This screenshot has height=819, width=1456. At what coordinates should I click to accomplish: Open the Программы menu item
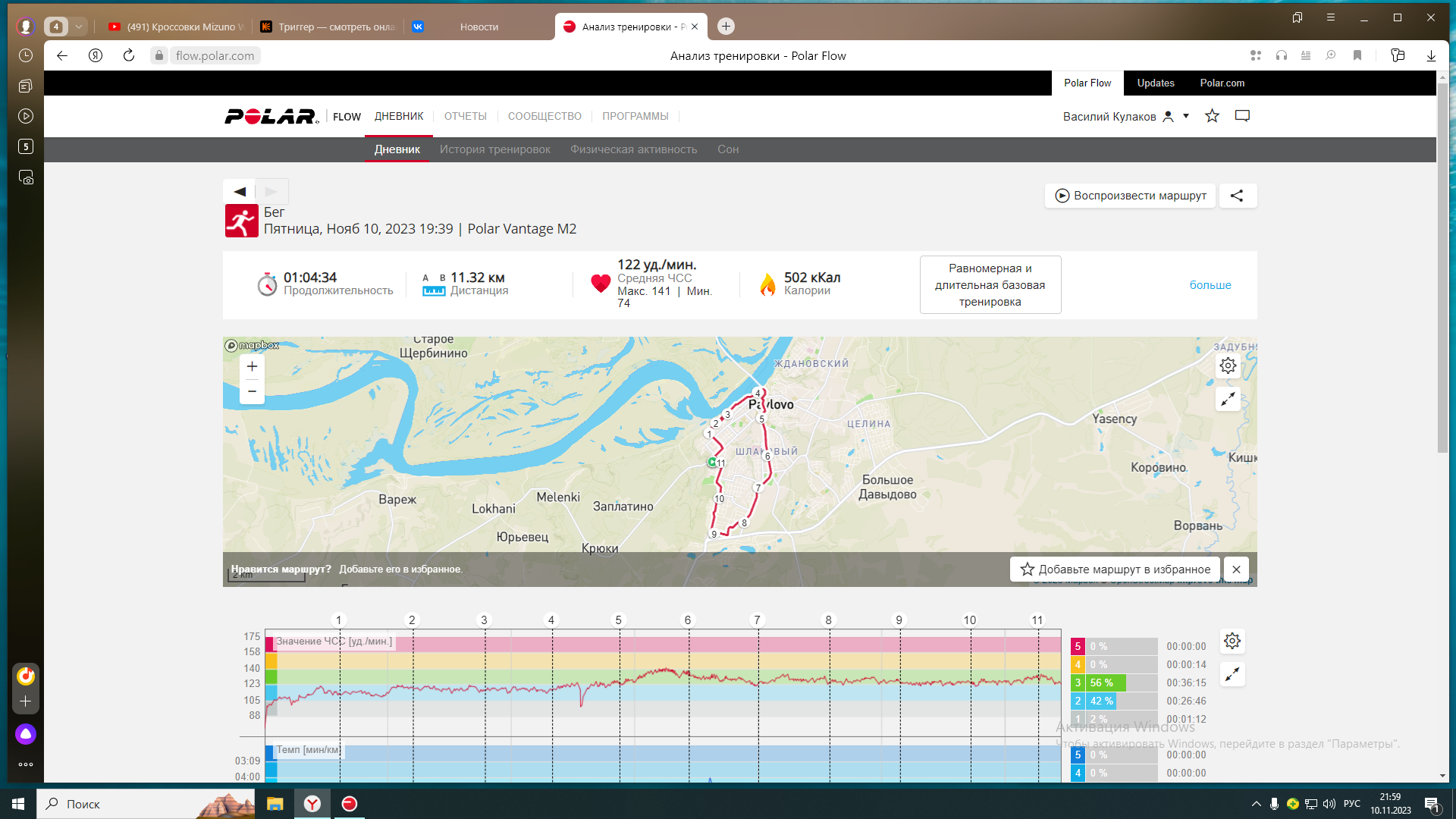click(635, 116)
